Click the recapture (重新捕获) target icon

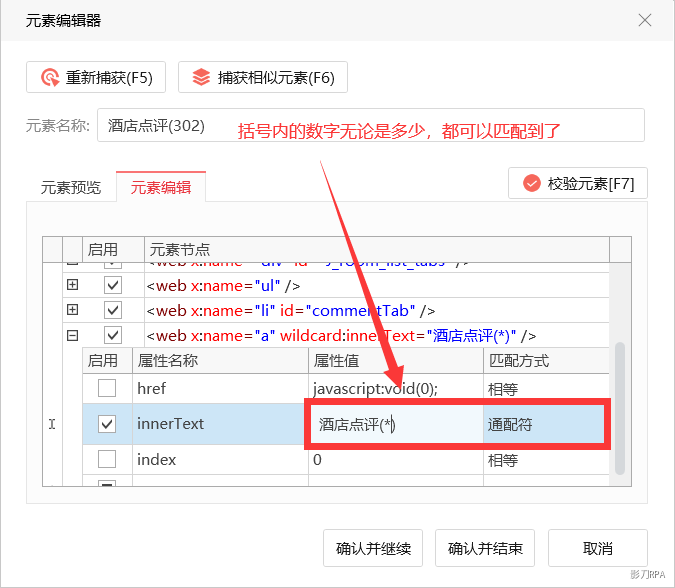50,77
